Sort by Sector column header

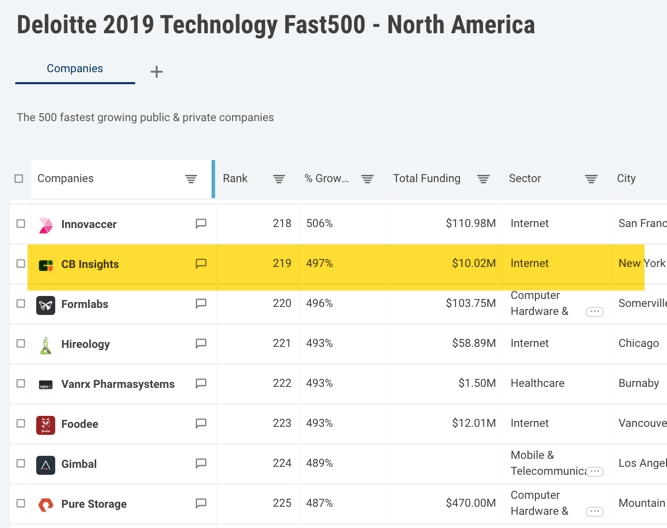pyautogui.click(x=525, y=178)
